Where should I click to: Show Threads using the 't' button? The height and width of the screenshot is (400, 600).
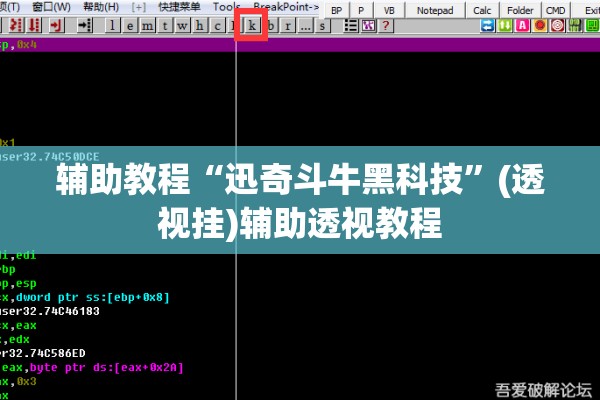(165, 26)
